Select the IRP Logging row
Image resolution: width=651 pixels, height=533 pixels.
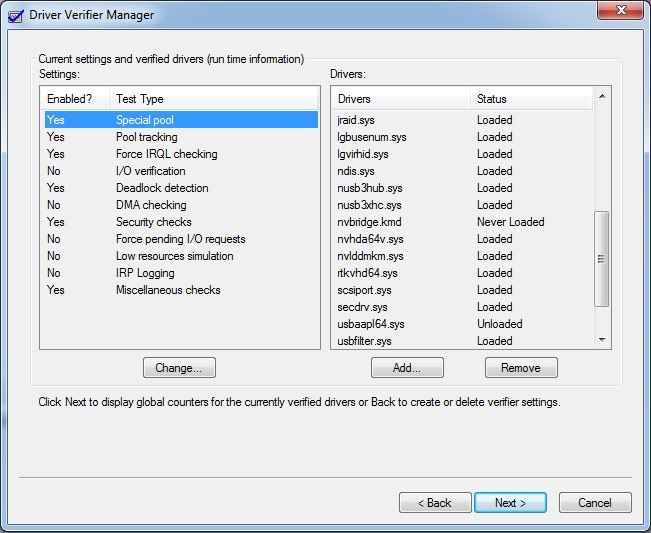point(181,273)
